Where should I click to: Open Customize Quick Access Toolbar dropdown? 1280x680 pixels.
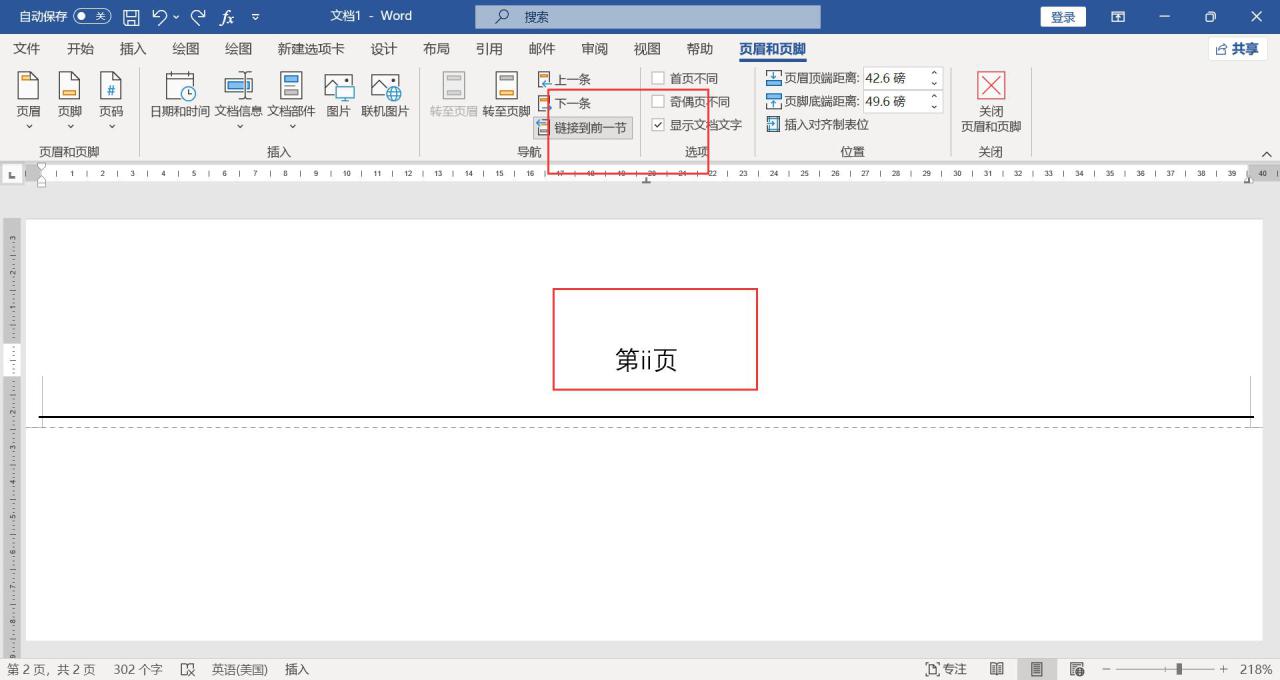point(256,17)
